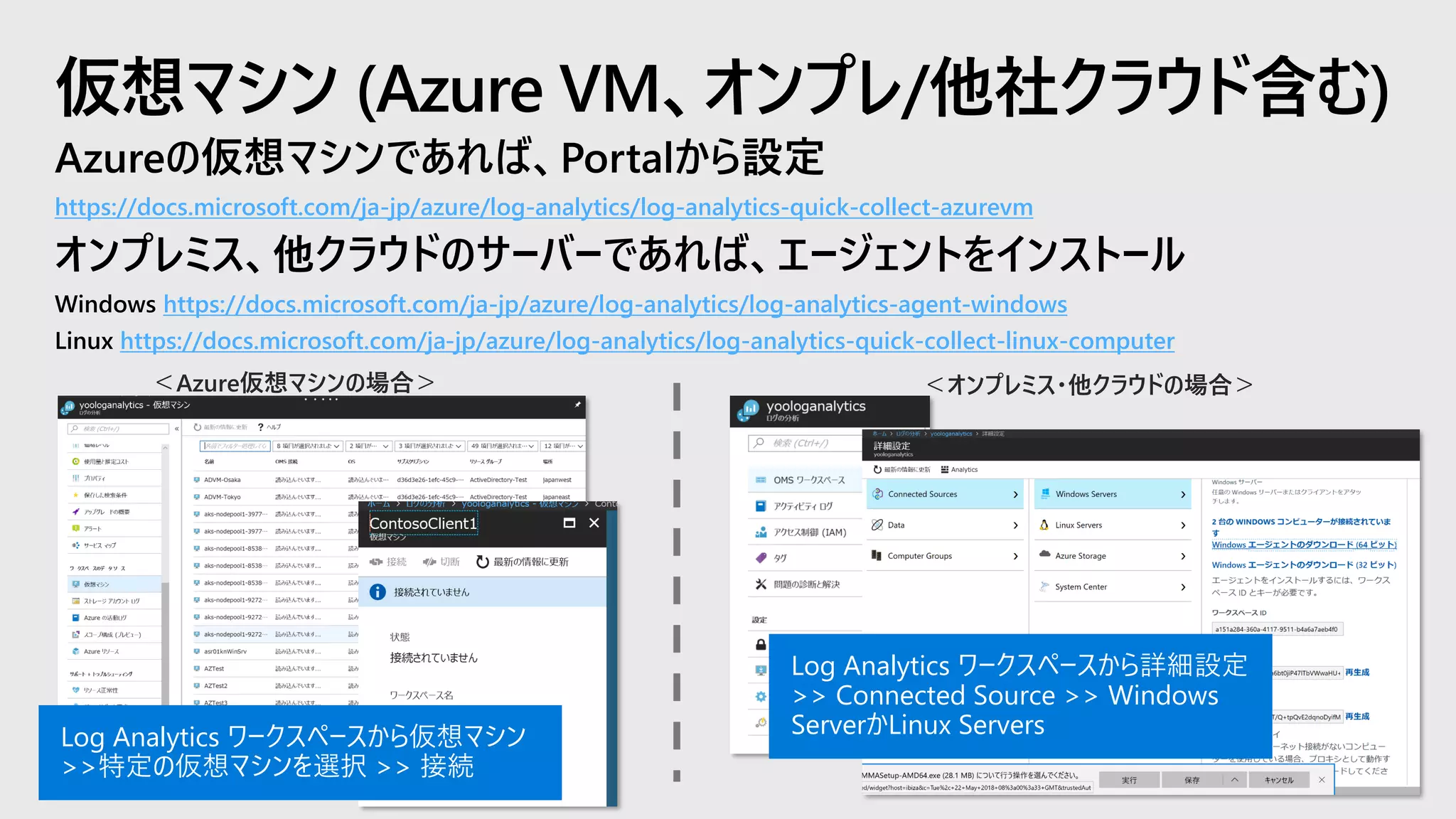Viewport: 1456px width, 819px height.
Task: Select the ADVM-Osaka row
Action: (389, 480)
